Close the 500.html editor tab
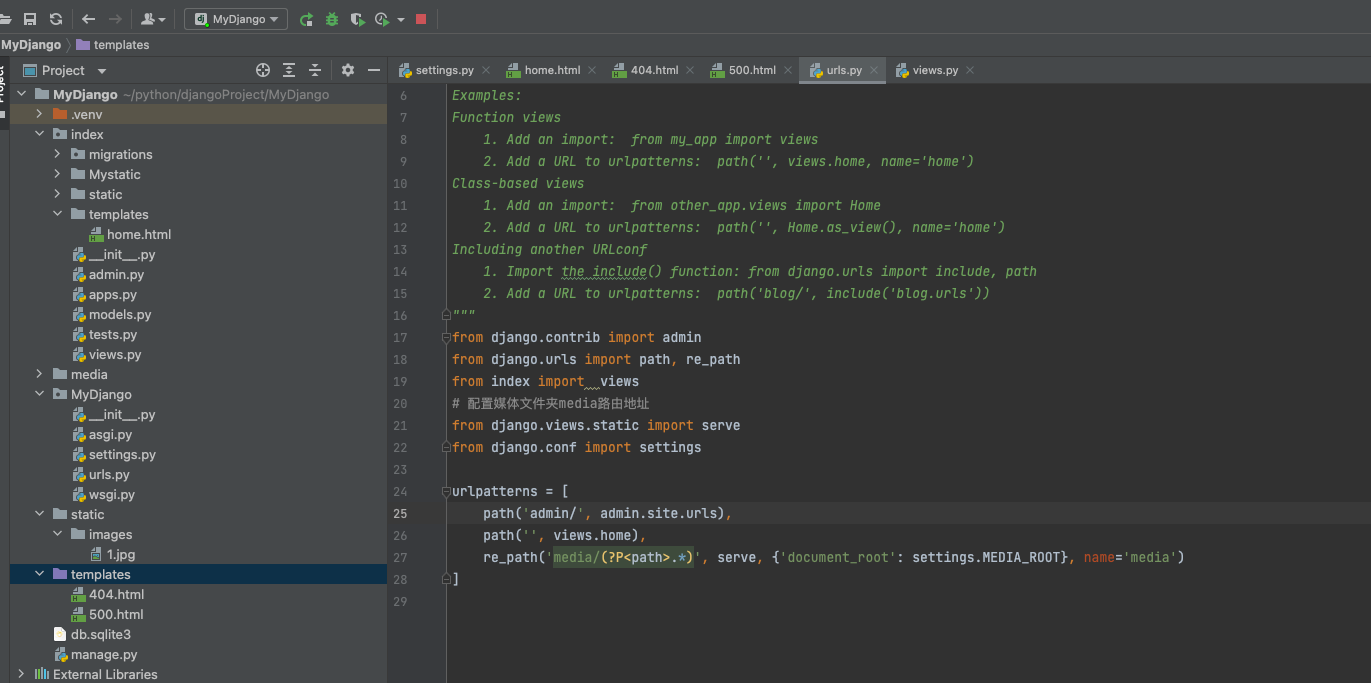This screenshot has width=1371, height=683. pyautogui.click(x=788, y=71)
